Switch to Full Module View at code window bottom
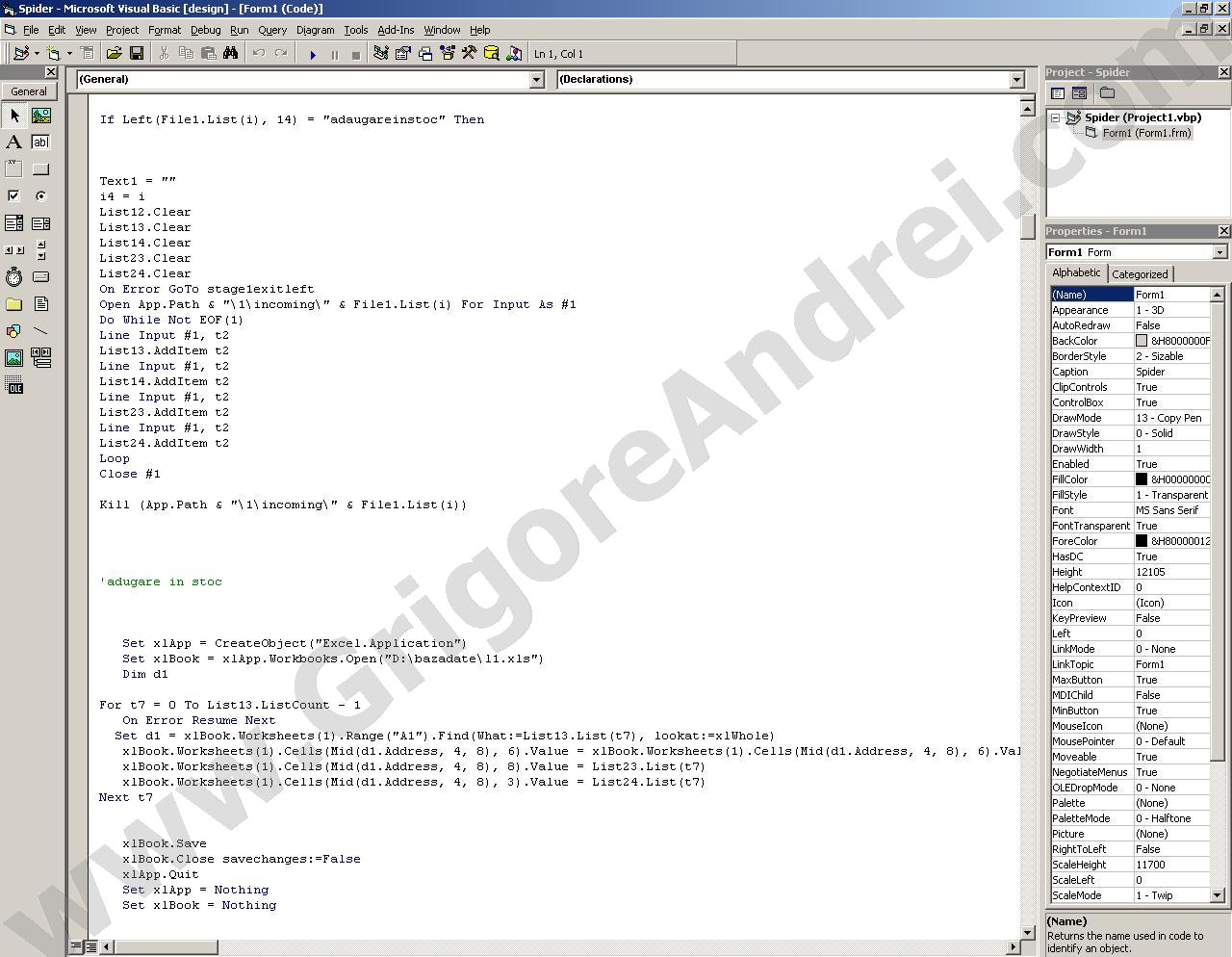 point(90,947)
